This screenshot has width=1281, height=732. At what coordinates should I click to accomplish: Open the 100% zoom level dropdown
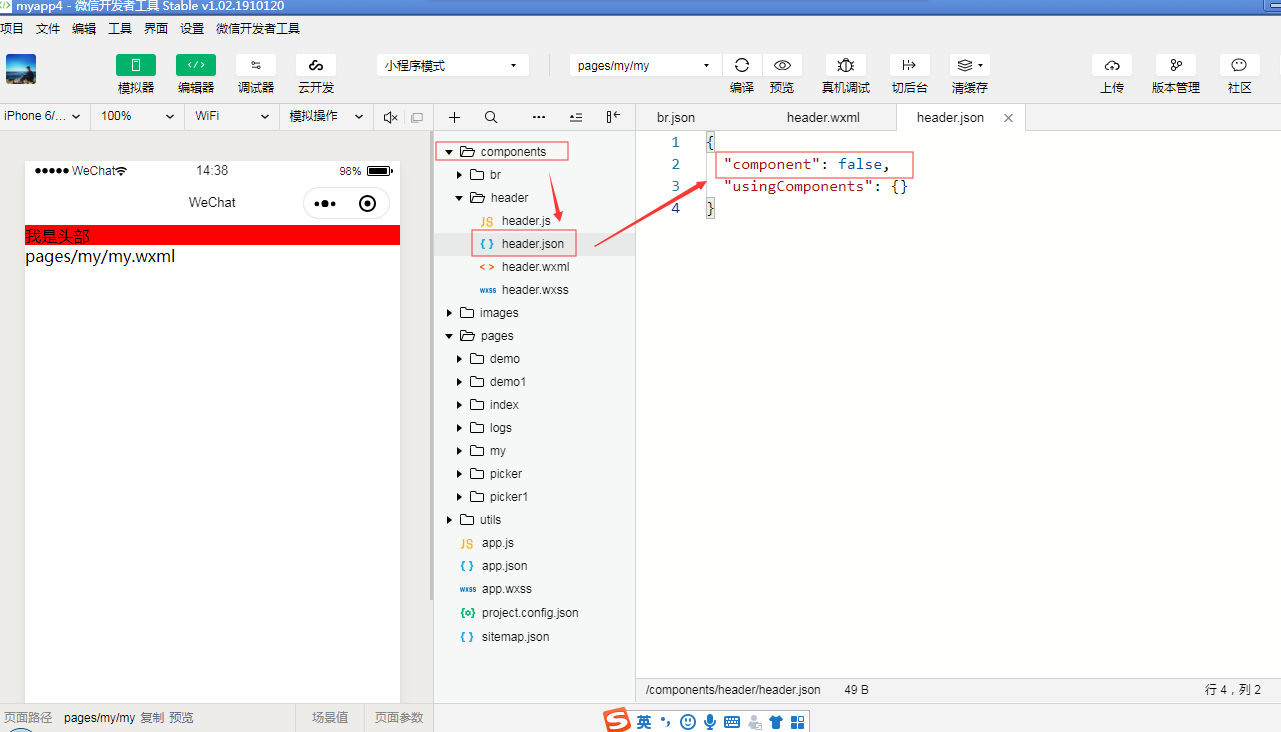coord(137,117)
